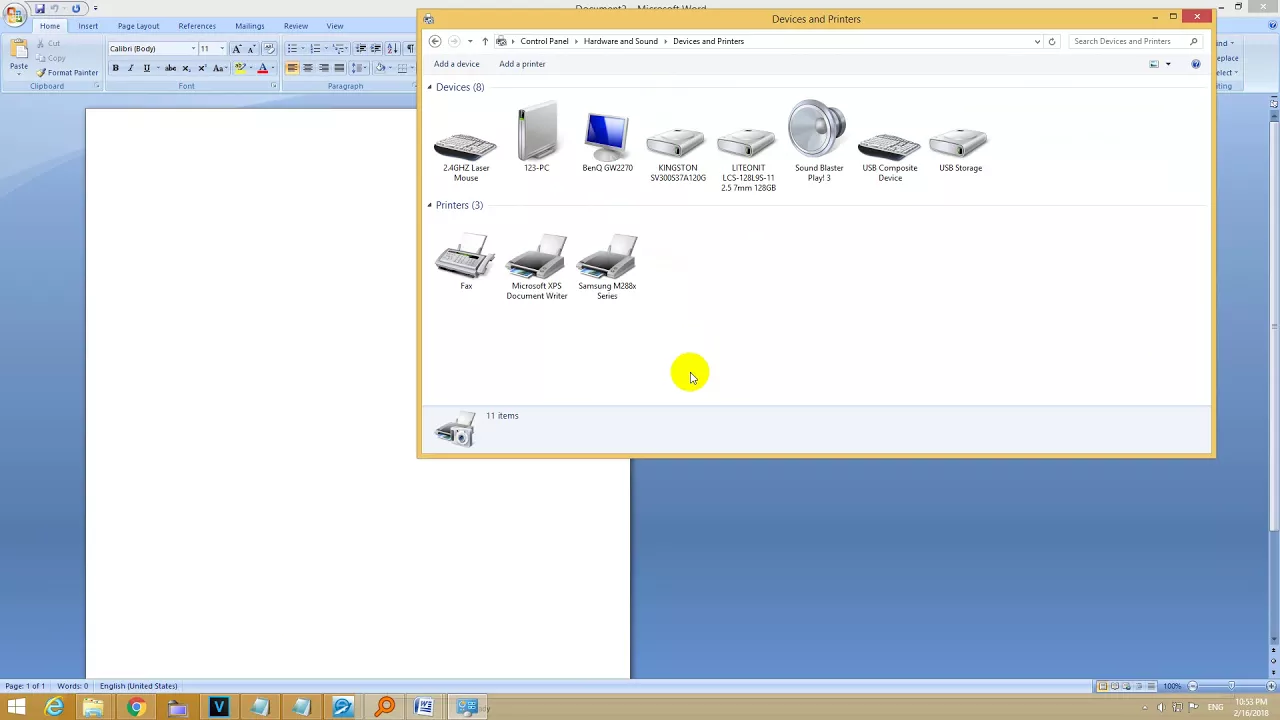
Task: Save document via Quick Access toolbar in Word
Action: [x=40, y=8]
